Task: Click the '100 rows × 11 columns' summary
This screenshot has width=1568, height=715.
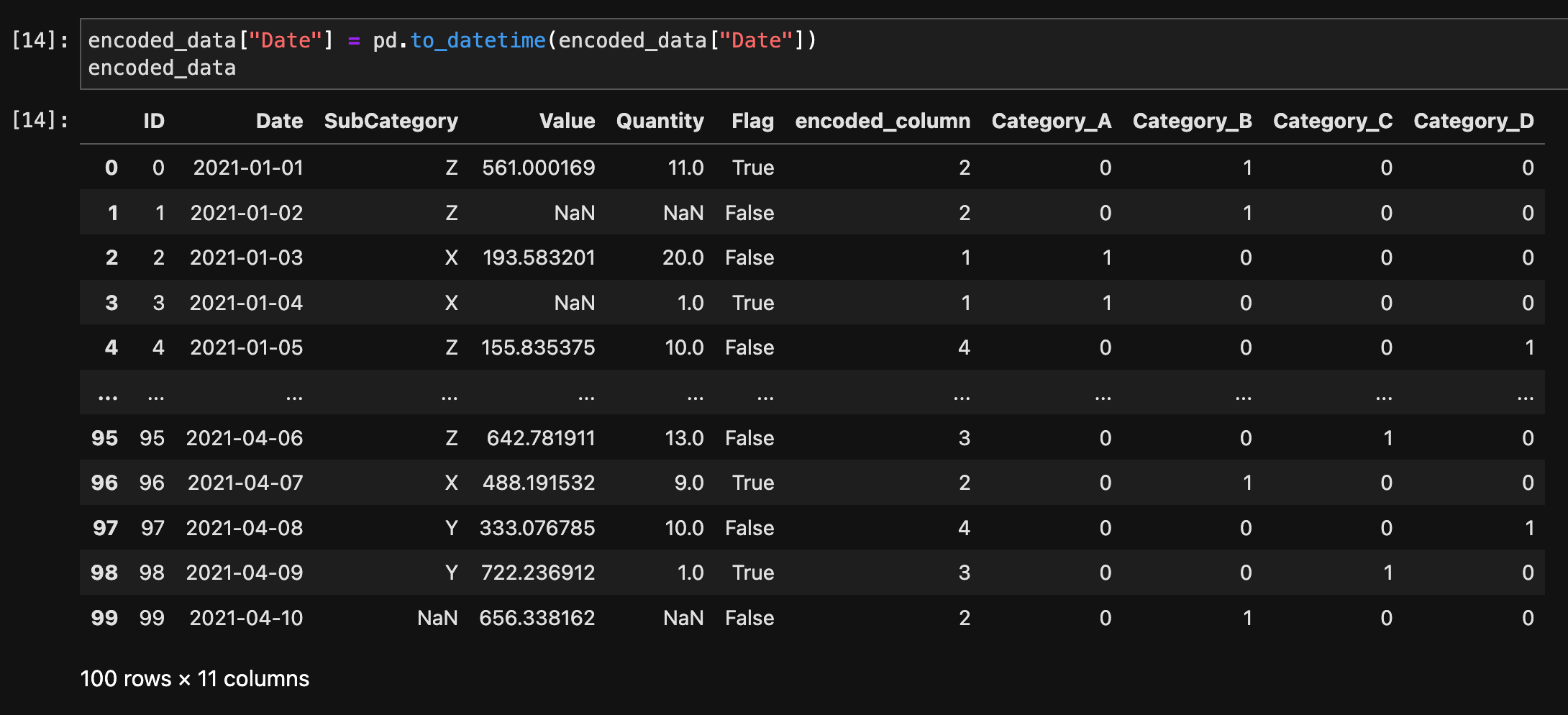Action: pos(194,678)
